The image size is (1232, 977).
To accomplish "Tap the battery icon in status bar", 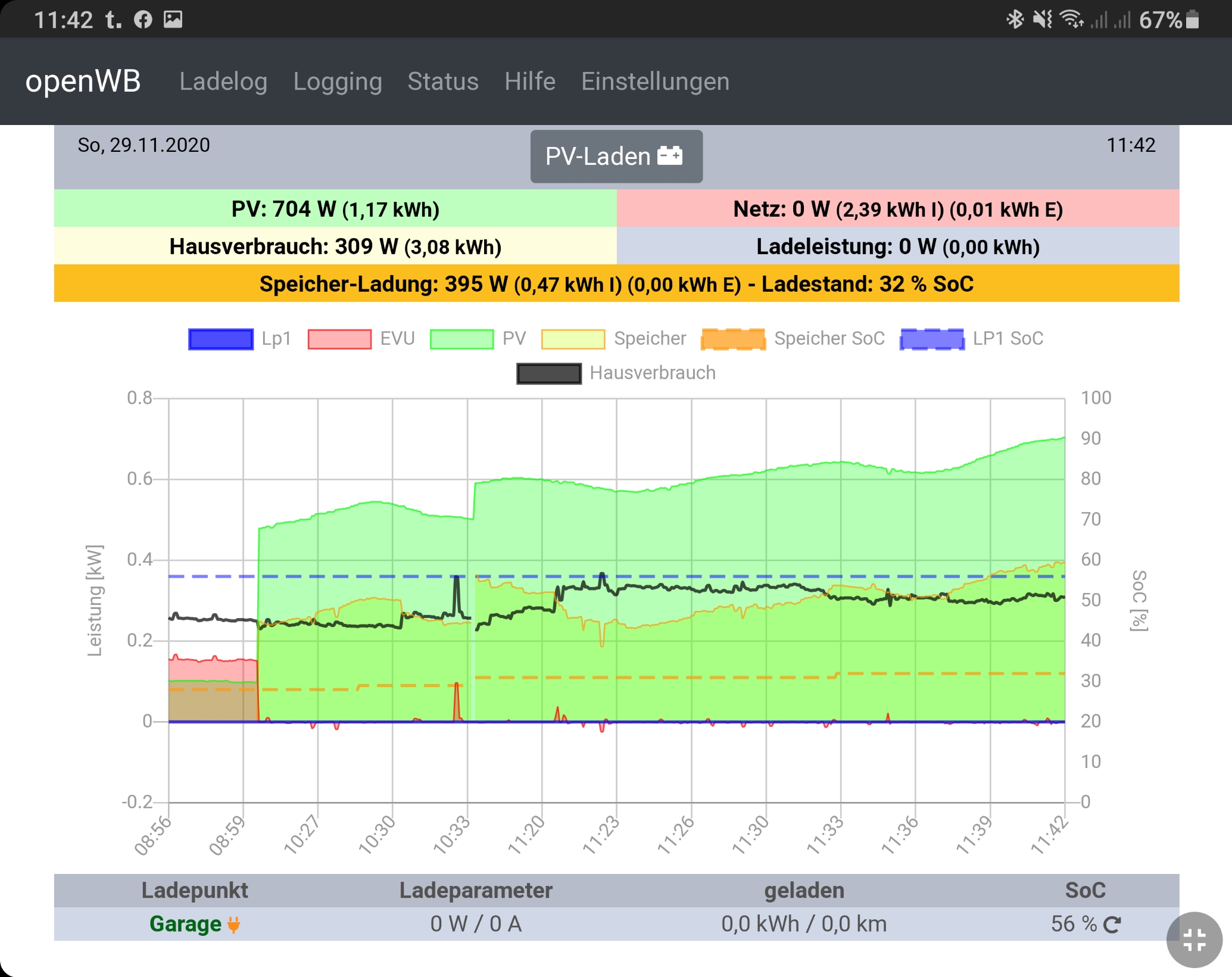I will [1192, 20].
